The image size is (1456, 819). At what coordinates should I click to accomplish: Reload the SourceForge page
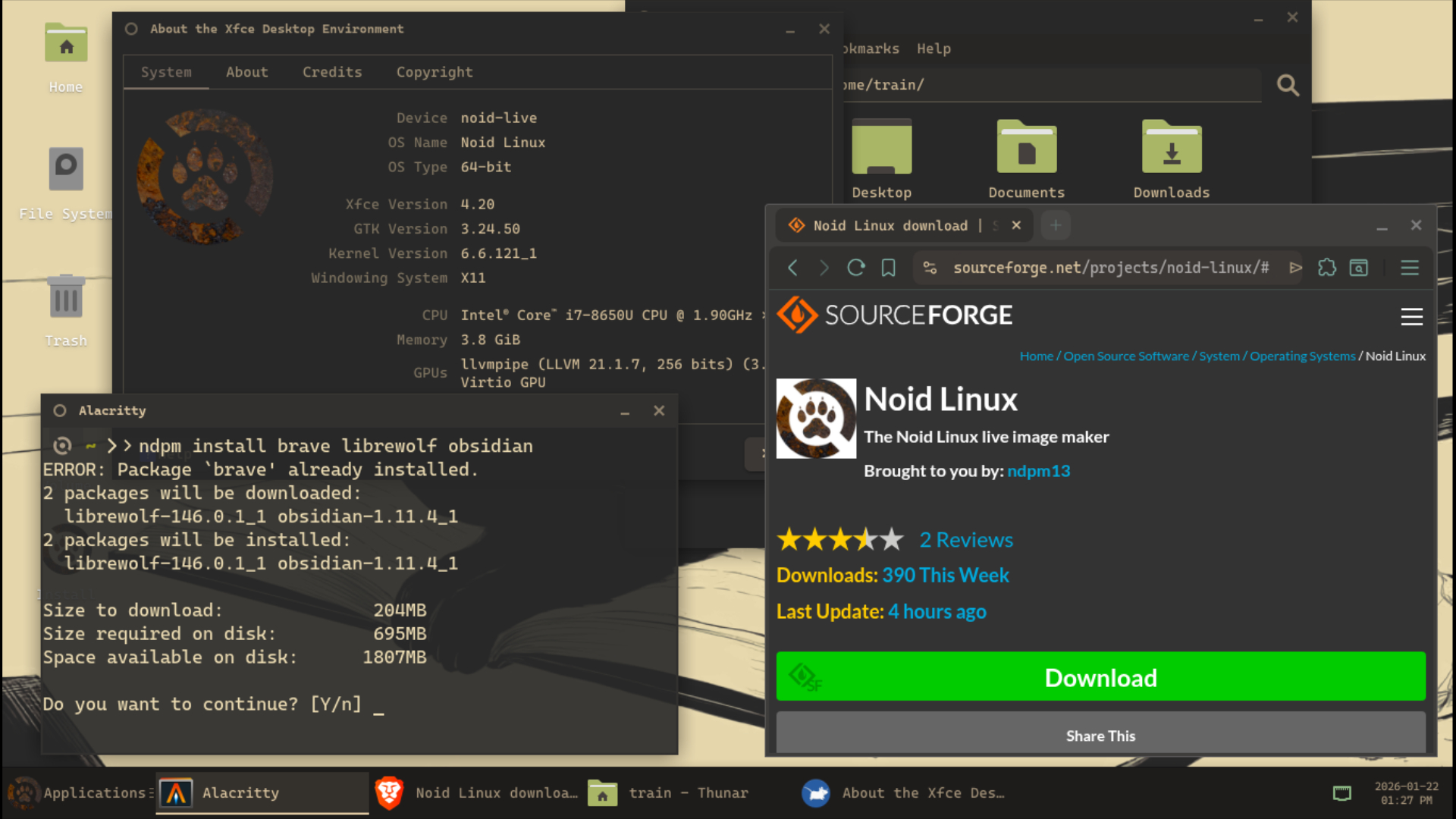(855, 268)
